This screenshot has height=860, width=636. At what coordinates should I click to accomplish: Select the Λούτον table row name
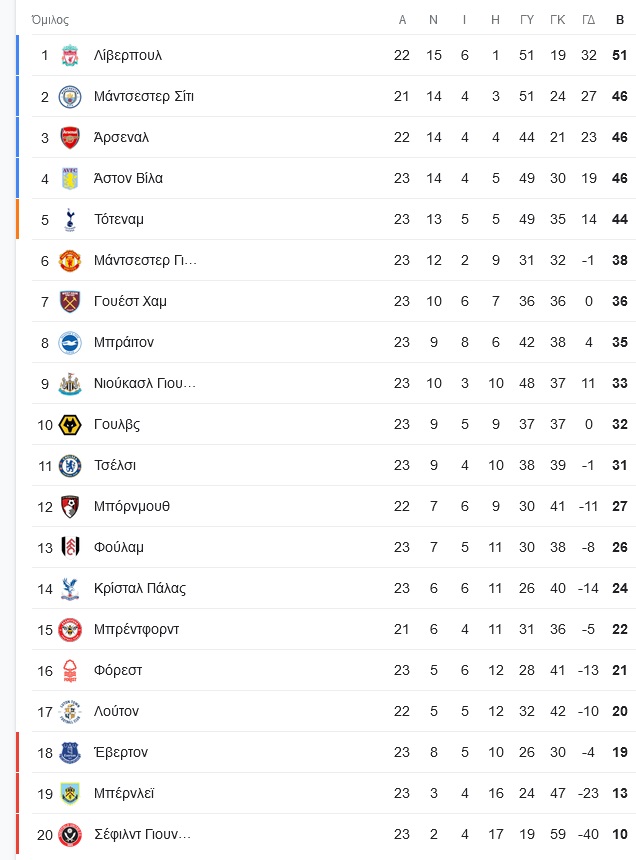tap(116, 711)
